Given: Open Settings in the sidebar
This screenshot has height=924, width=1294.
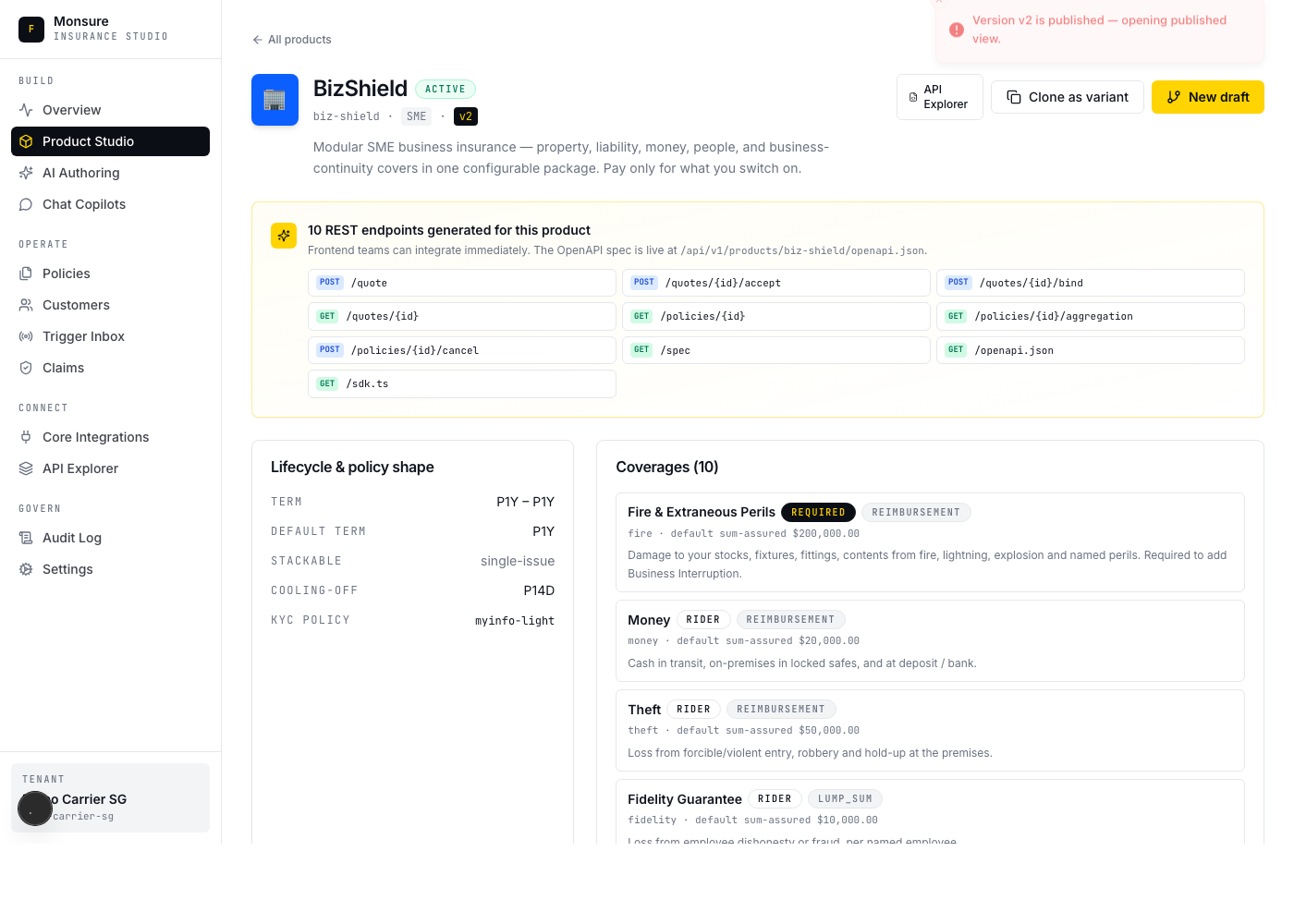Looking at the screenshot, I should [x=67, y=569].
